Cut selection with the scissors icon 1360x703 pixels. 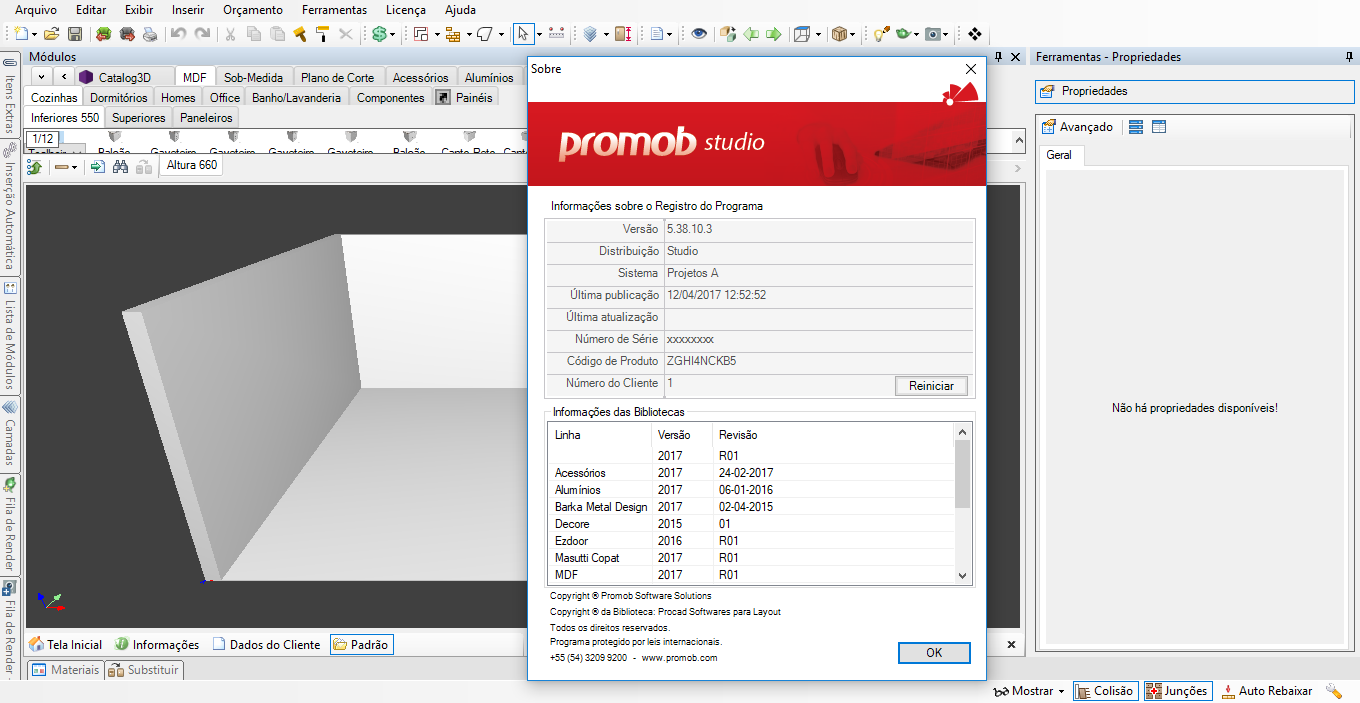[230, 34]
